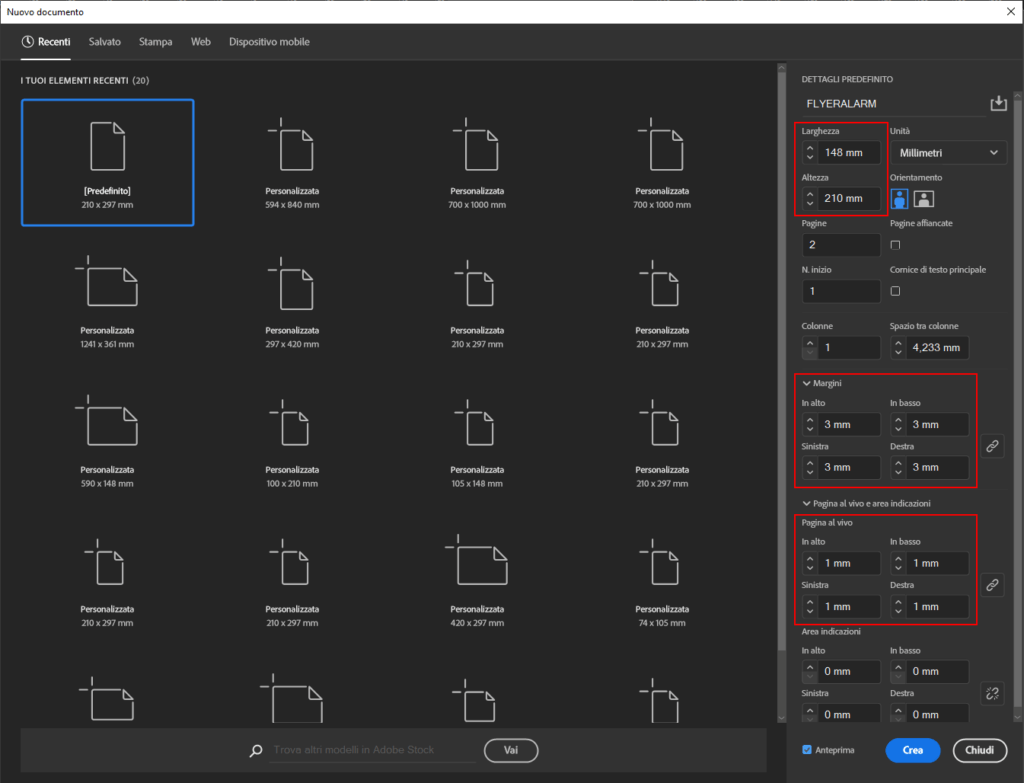Click the magnifier icon in the Adobe Stock search bar

click(x=254, y=750)
